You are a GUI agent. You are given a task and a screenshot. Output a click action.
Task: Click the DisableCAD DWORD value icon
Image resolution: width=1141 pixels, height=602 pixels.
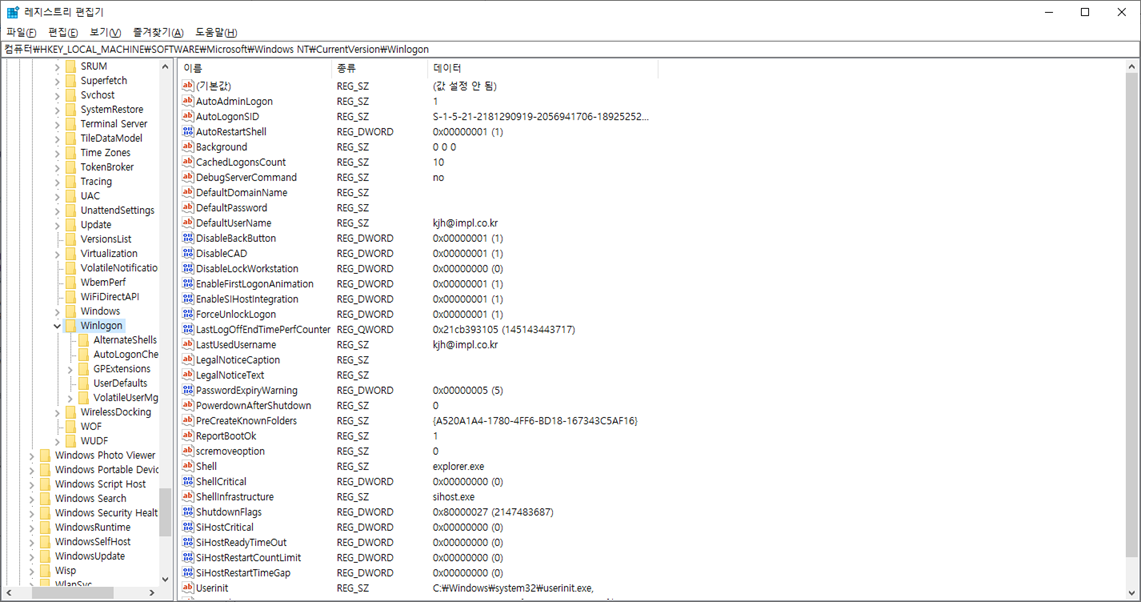188,253
